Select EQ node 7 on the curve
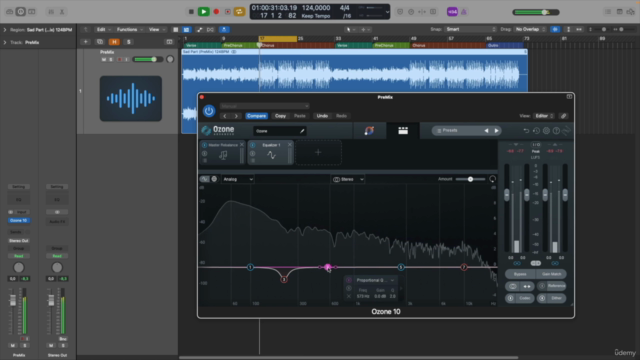Viewport: 640px width, 360px height. coord(464,267)
